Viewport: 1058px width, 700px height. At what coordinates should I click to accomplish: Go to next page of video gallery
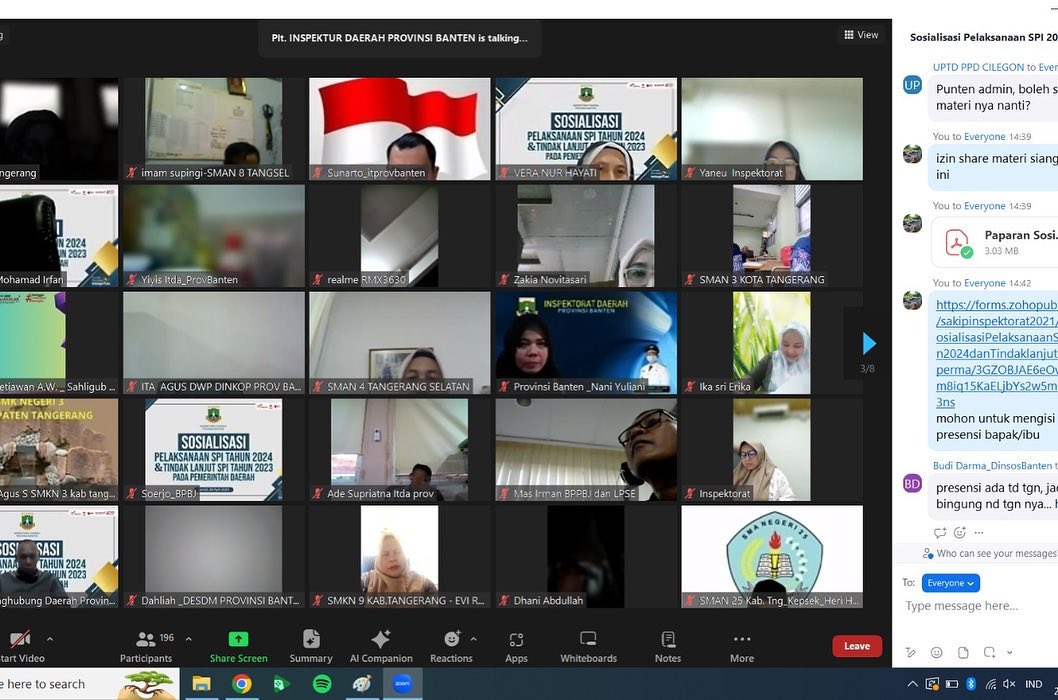click(868, 344)
